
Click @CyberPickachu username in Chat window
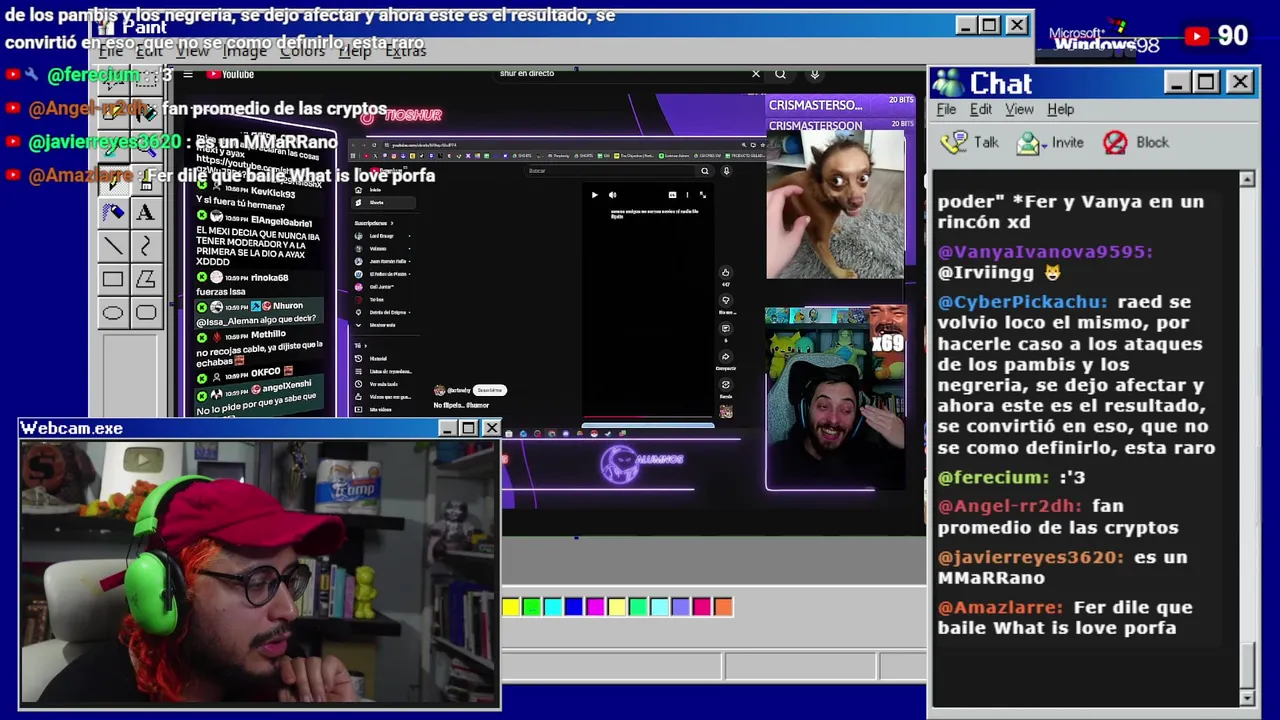point(1023,302)
